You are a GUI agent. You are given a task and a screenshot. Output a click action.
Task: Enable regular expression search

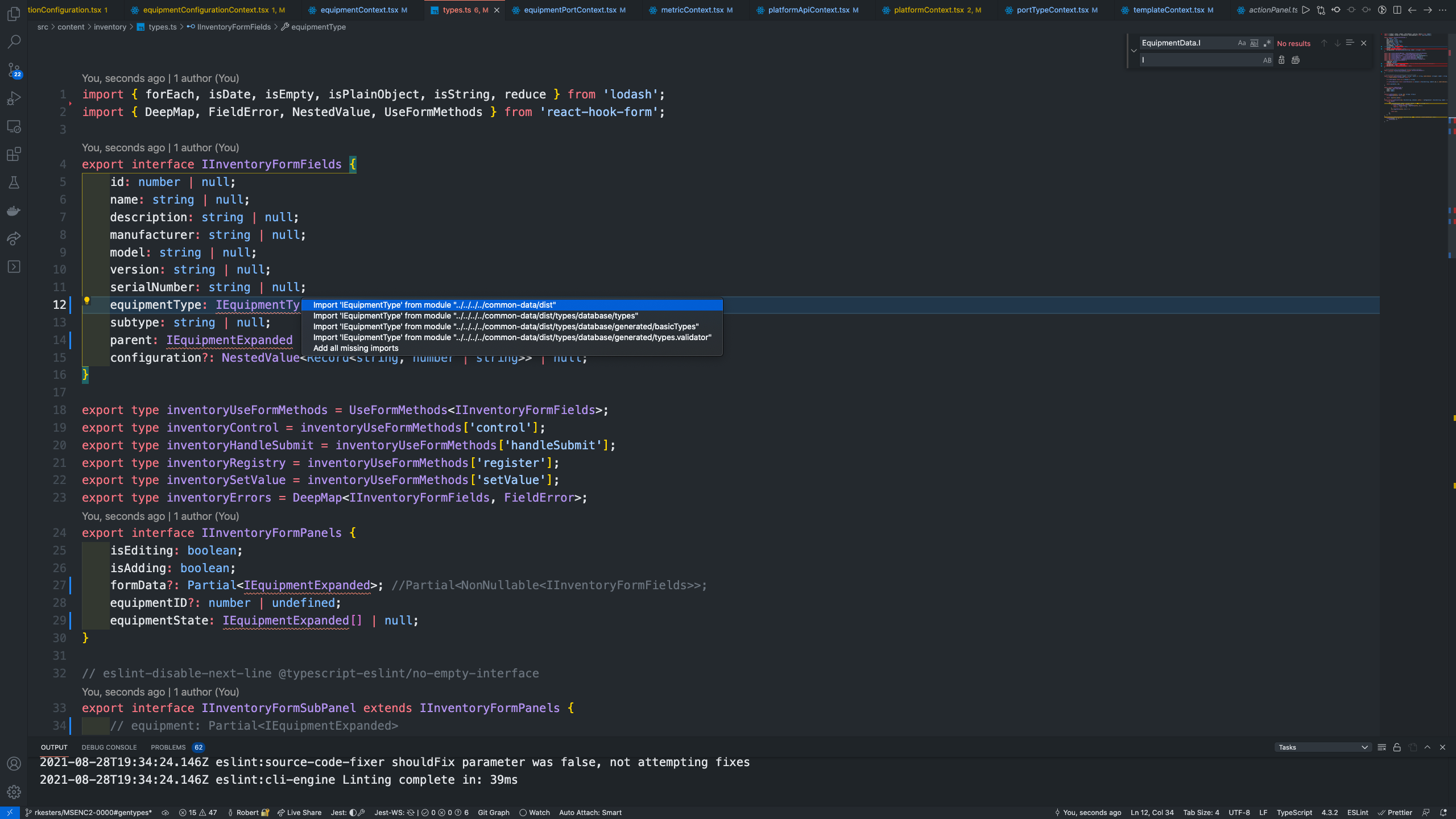point(1267,43)
